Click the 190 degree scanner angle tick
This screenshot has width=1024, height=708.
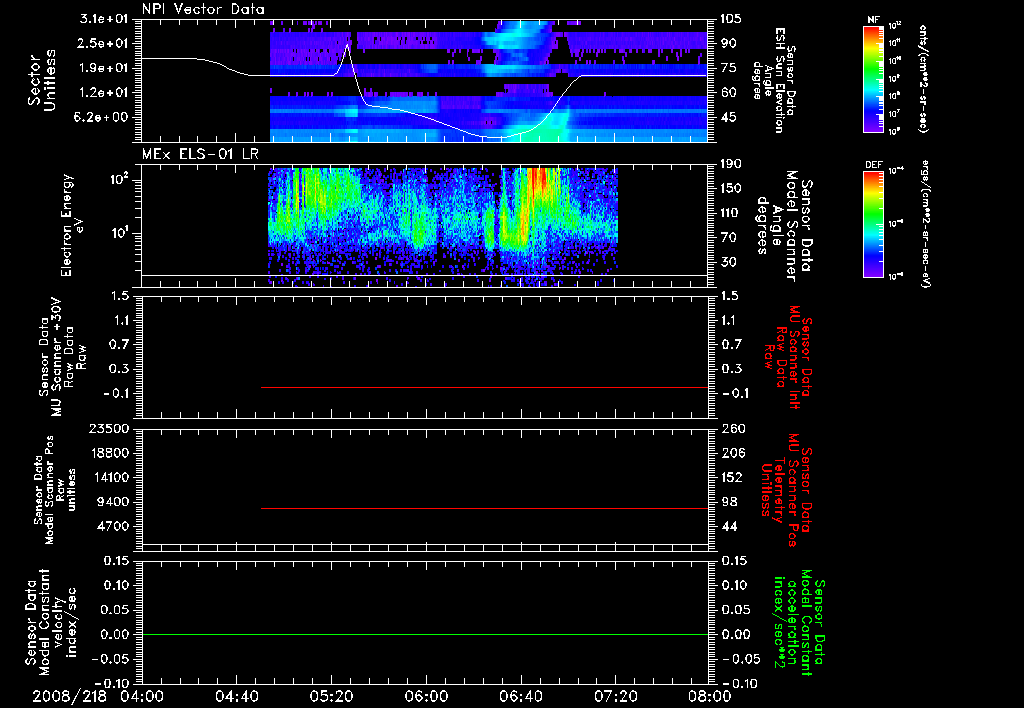point(730,164)
